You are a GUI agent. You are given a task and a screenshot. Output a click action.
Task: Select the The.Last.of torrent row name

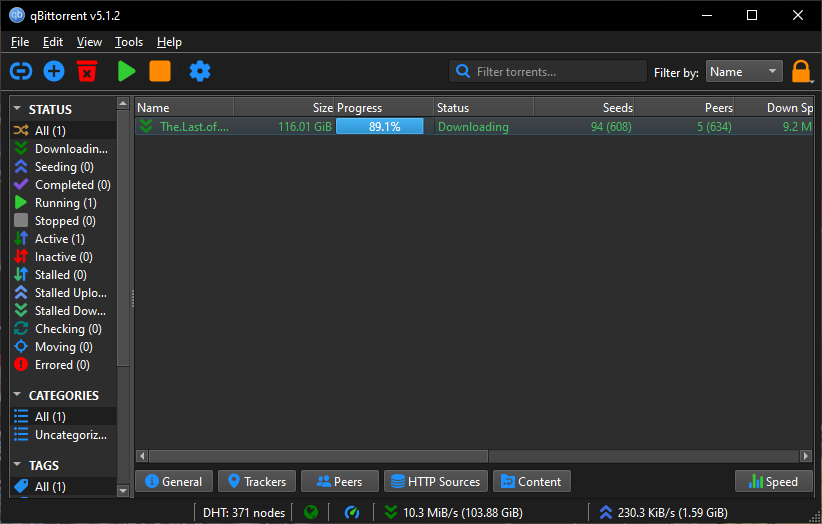194,126
